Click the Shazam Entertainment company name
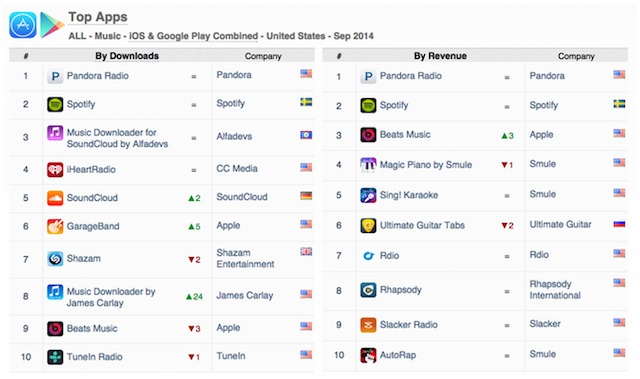The height and width of the screenshot is (379, 640). (x=245, y=259)
